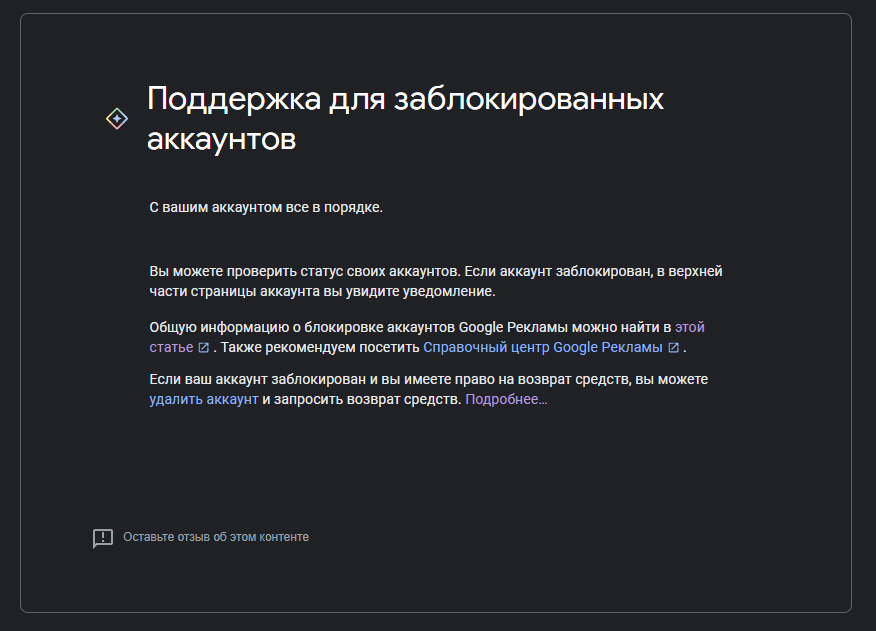876x631 pixels.
Task: Click "Оставьте отзыв об этом контенте"
Action: click(x=215, y=537)
